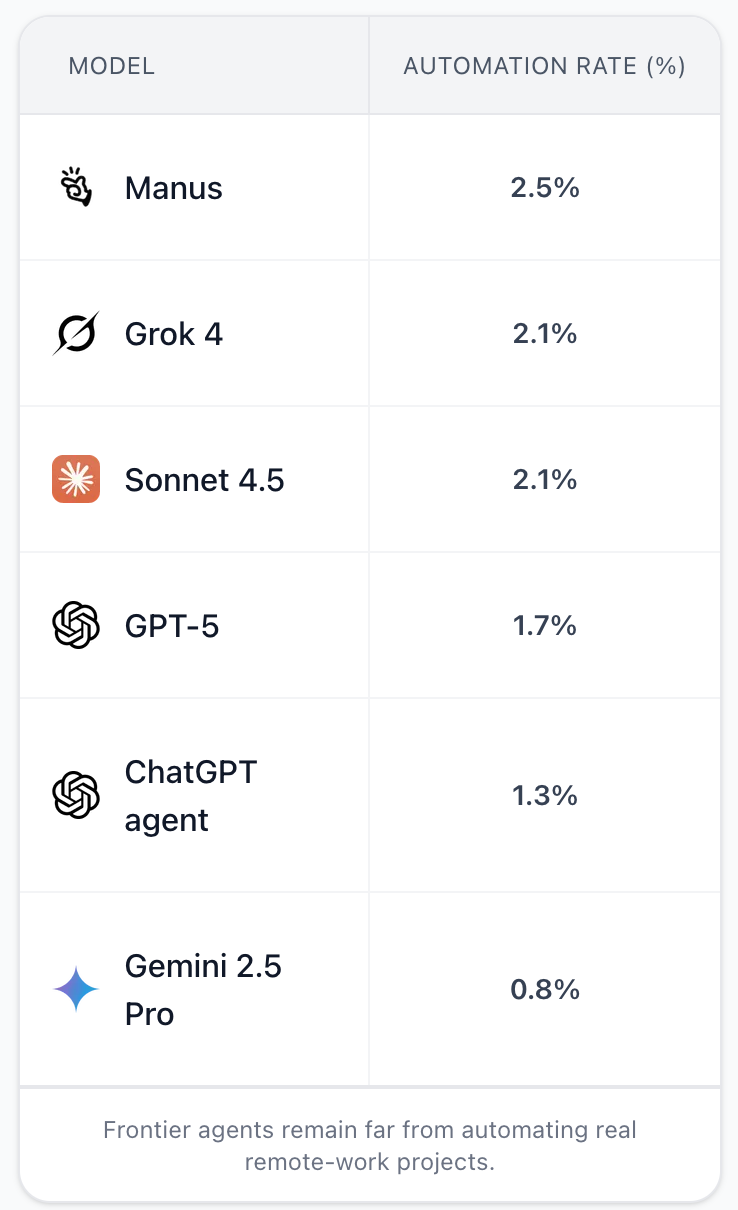The image size is (738, 1210).
Task: Click the ChatGPT agent OpenAI logo
Action: [76, 795]
